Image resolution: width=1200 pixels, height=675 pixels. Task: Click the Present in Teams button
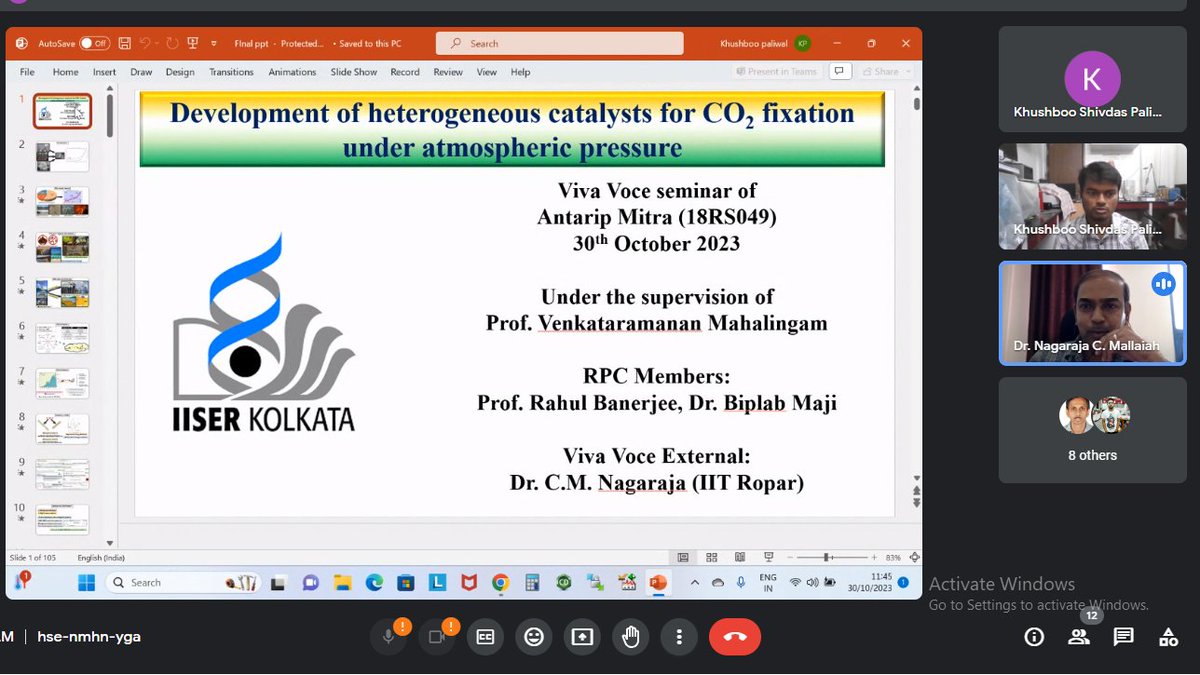coord(776,71)
